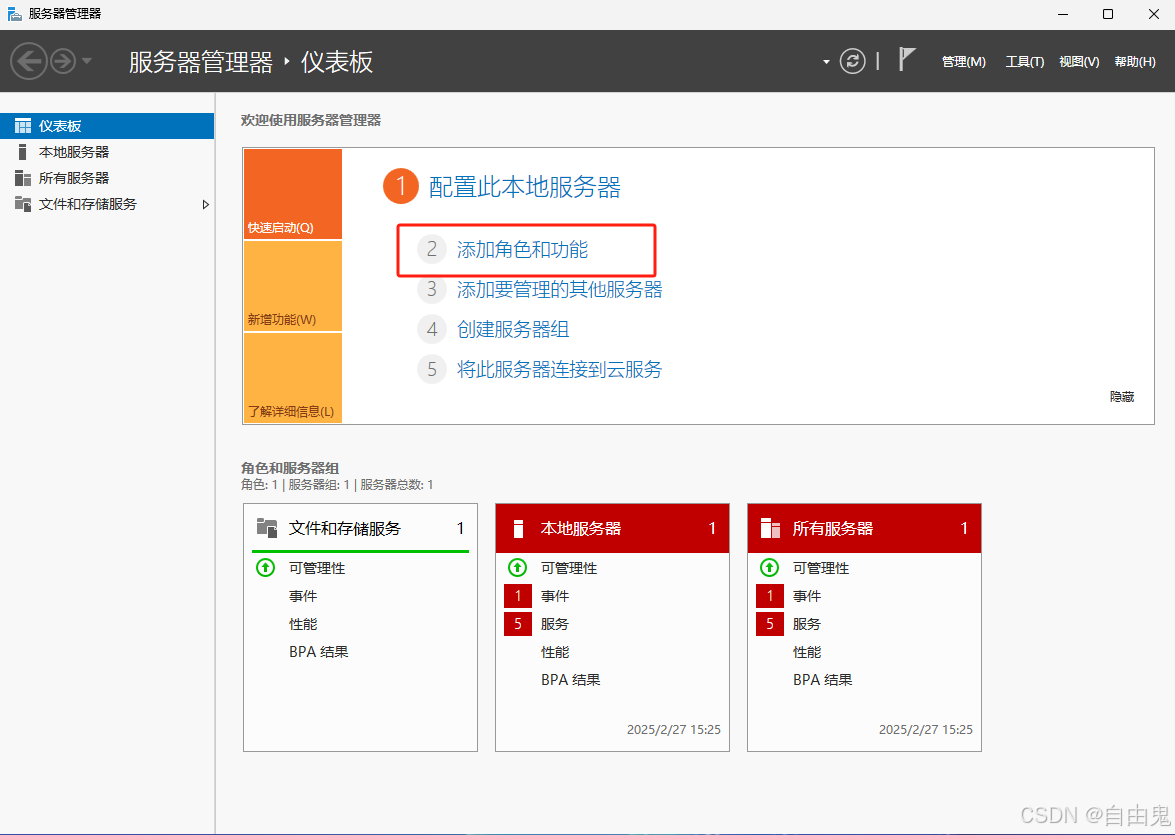Go back with the left arrow button
Viewport: 1175px width, 835px height.
[29, 61]
